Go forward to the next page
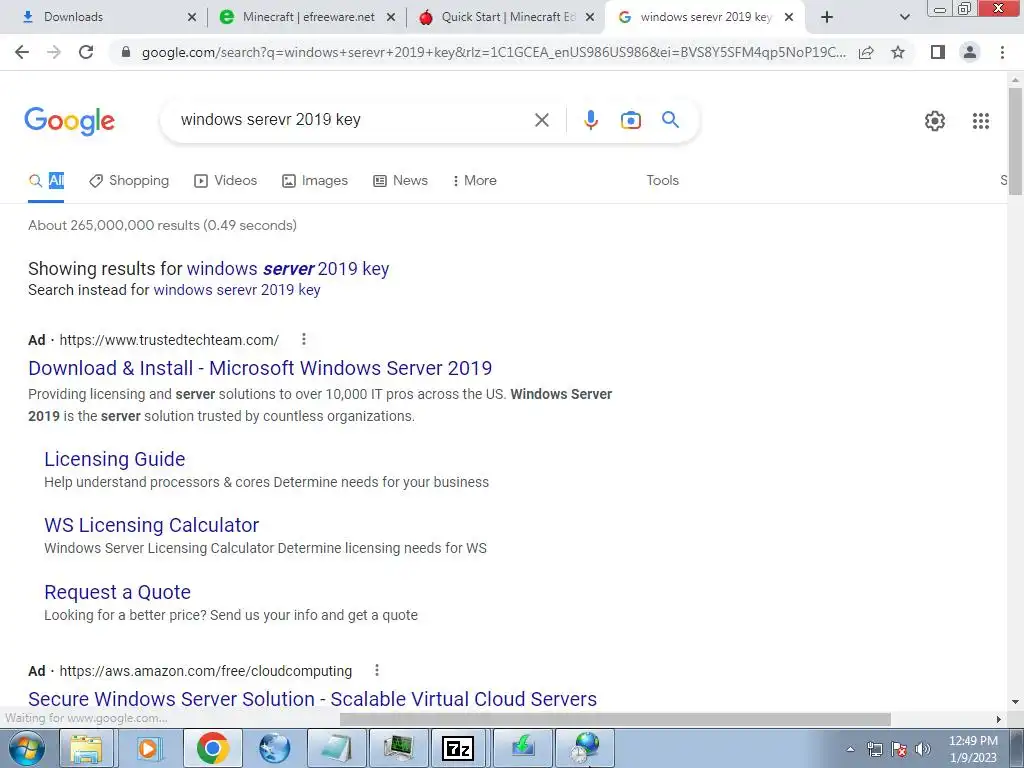 54,52
